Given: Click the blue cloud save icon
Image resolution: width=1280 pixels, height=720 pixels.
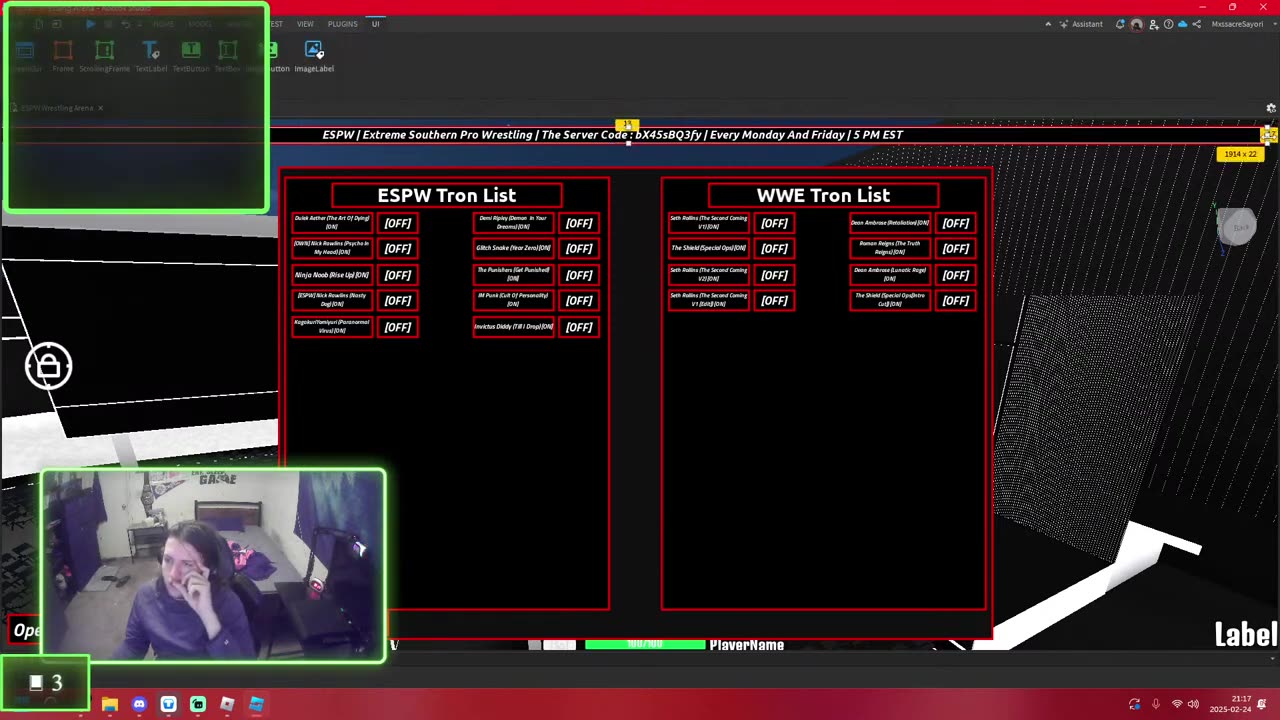Looking at the screenshot, I should coord(1183,24).
